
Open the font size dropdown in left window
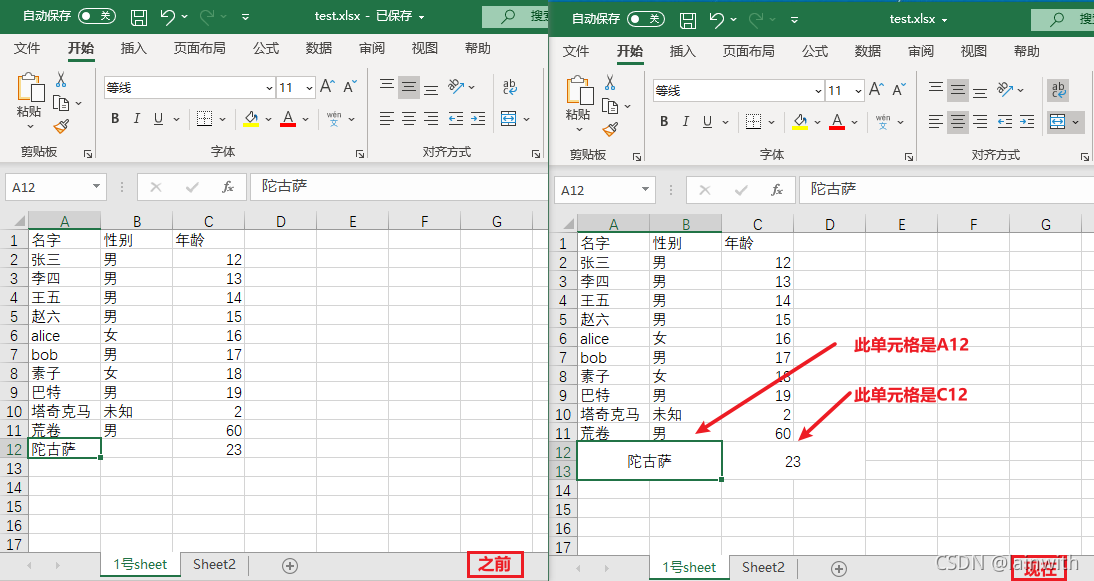tap(309, 88)
